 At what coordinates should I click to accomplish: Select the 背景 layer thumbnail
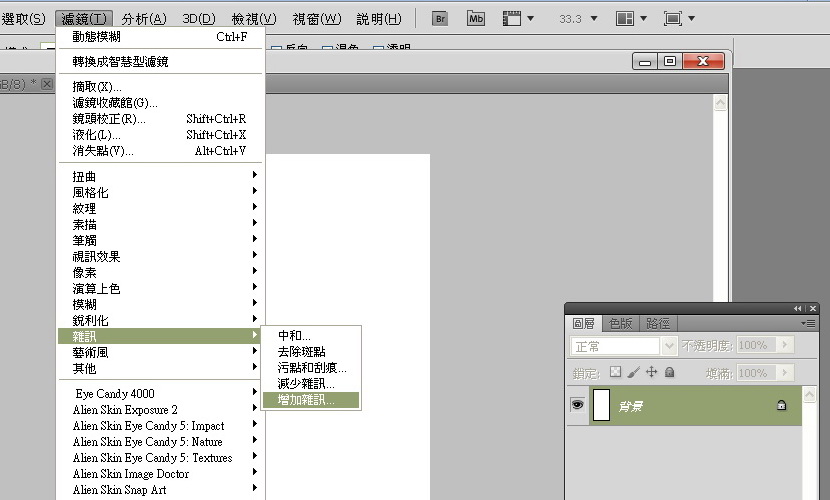[601, 405]
